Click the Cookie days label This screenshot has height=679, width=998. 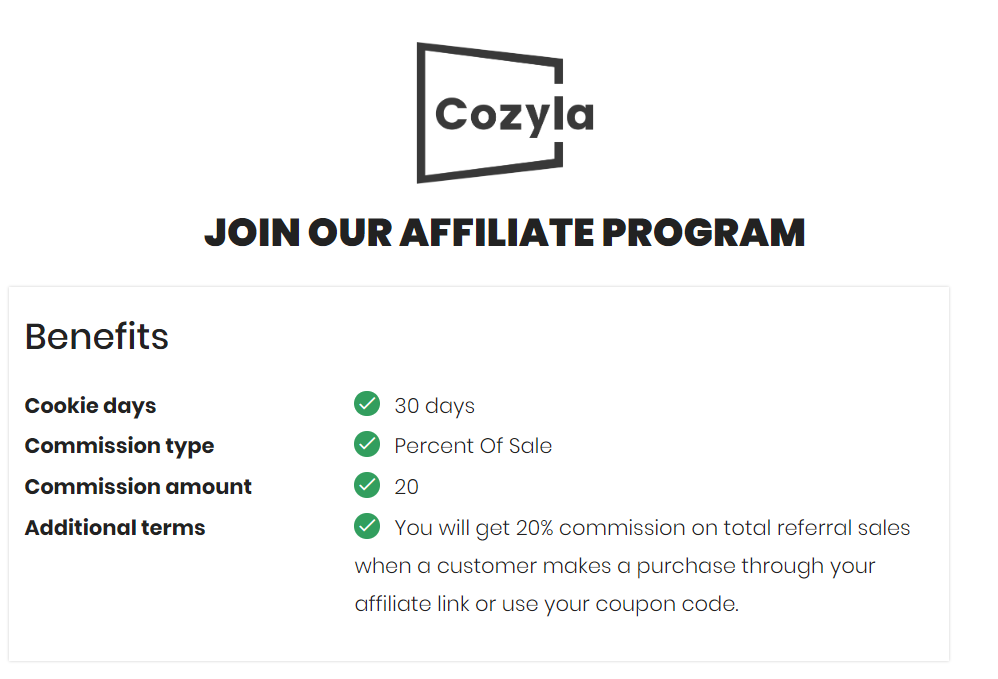90,406
